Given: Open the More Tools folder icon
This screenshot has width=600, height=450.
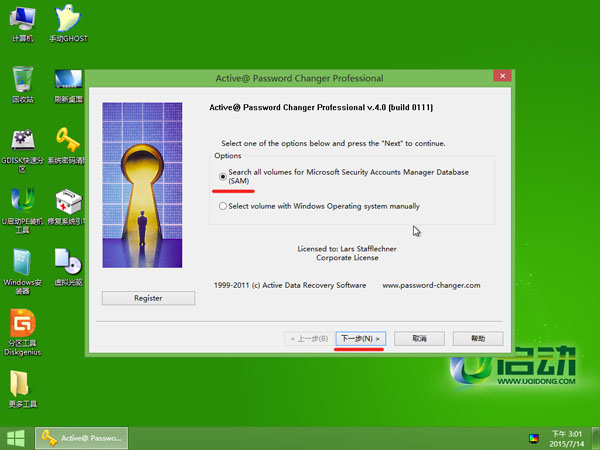Looking at the screenshot, I should point(23,389).
